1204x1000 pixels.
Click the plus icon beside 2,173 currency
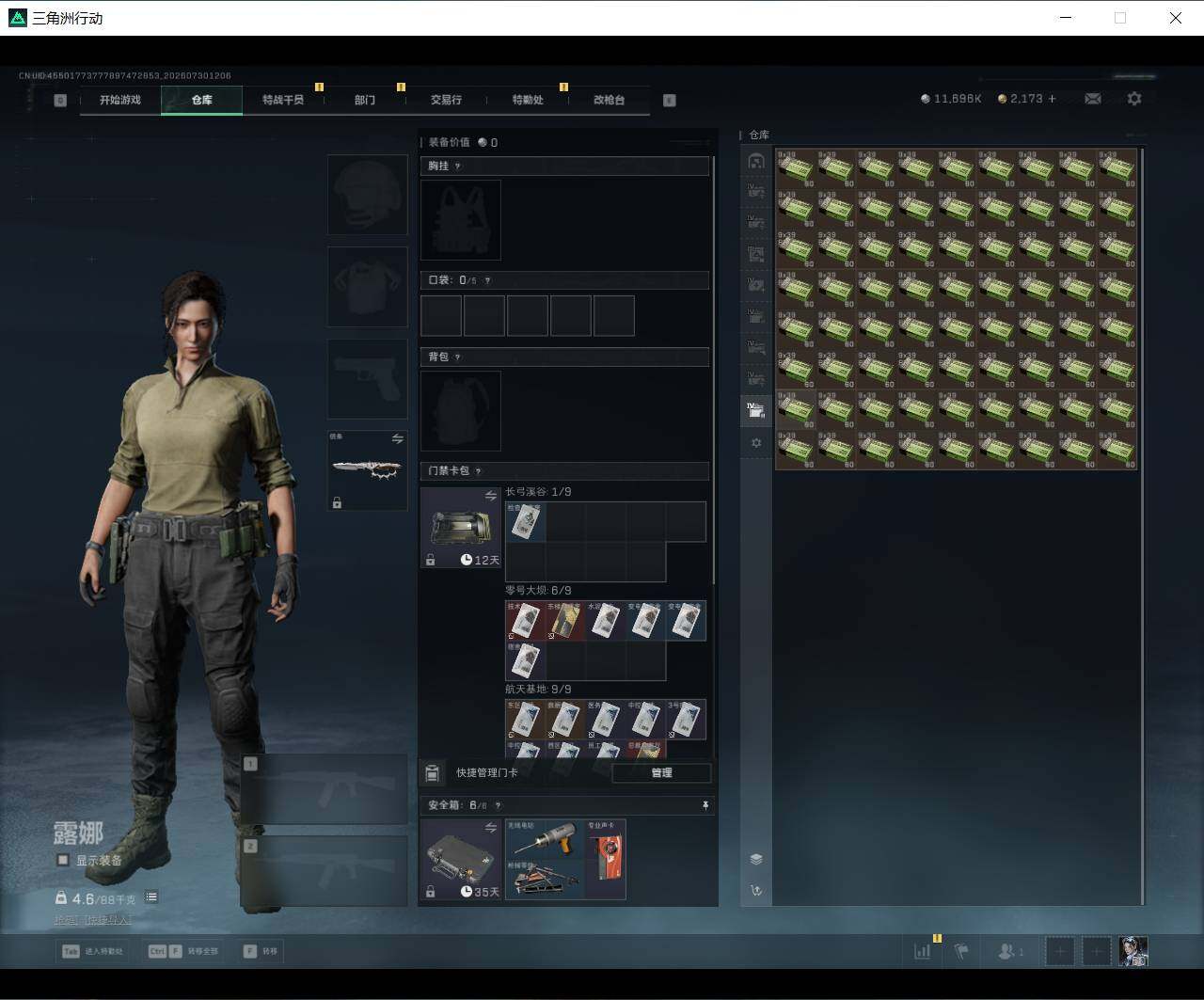(x=1052, y=99)
